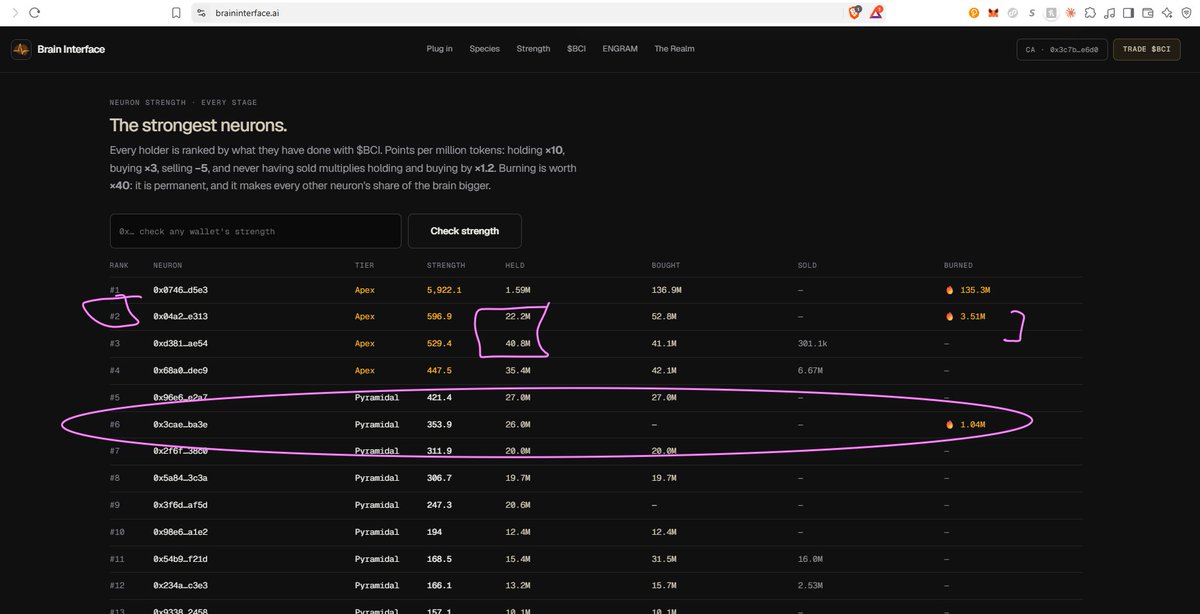Viewport: 1200px width, 614px height.
Task: Open the orange circular P extension
Action: pos(974,13)
